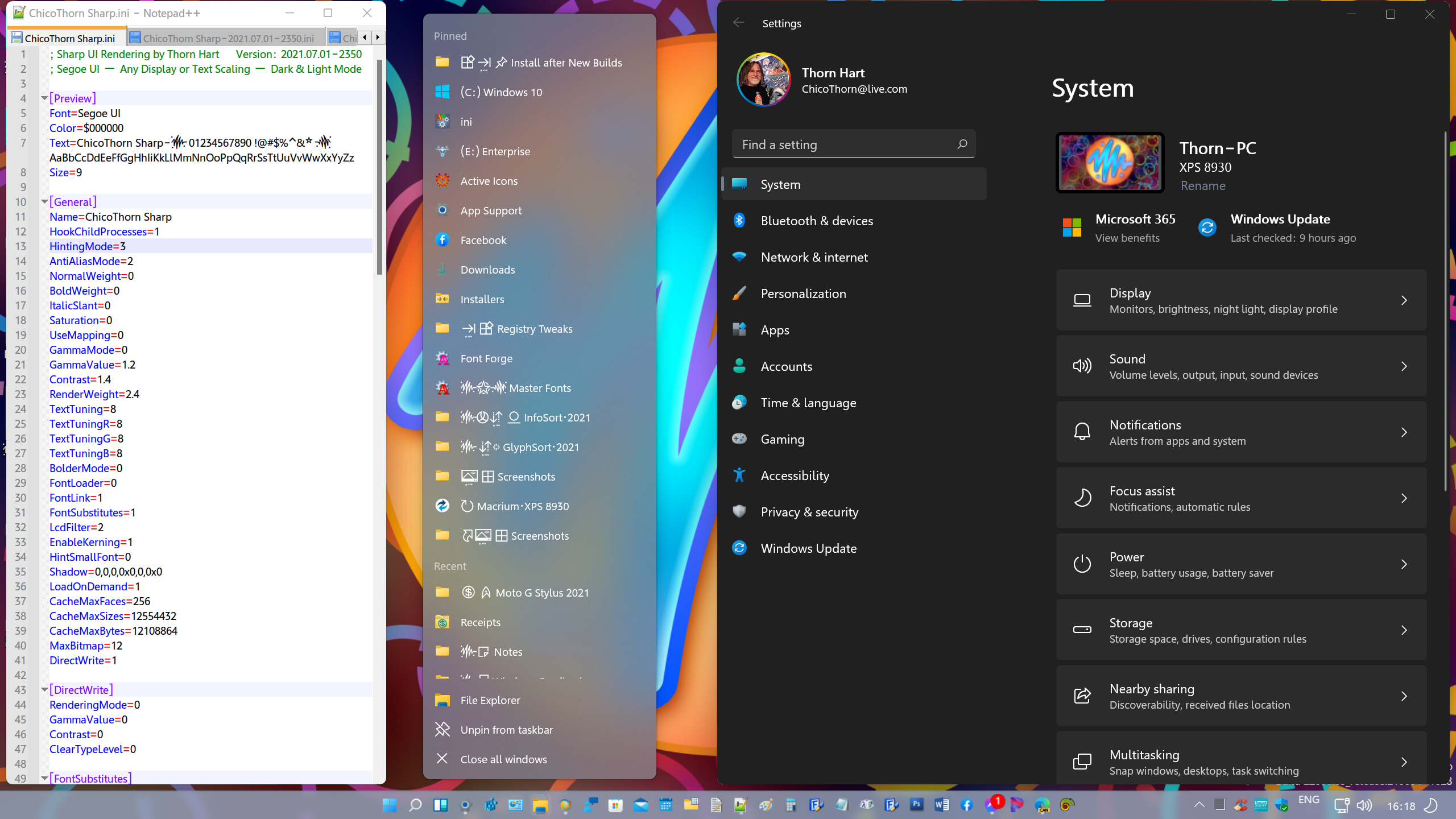The height and width of the screenshot is (819, 1456).
Task: Open Personalization via its paintbrush icon
Action: click(739, 293)
